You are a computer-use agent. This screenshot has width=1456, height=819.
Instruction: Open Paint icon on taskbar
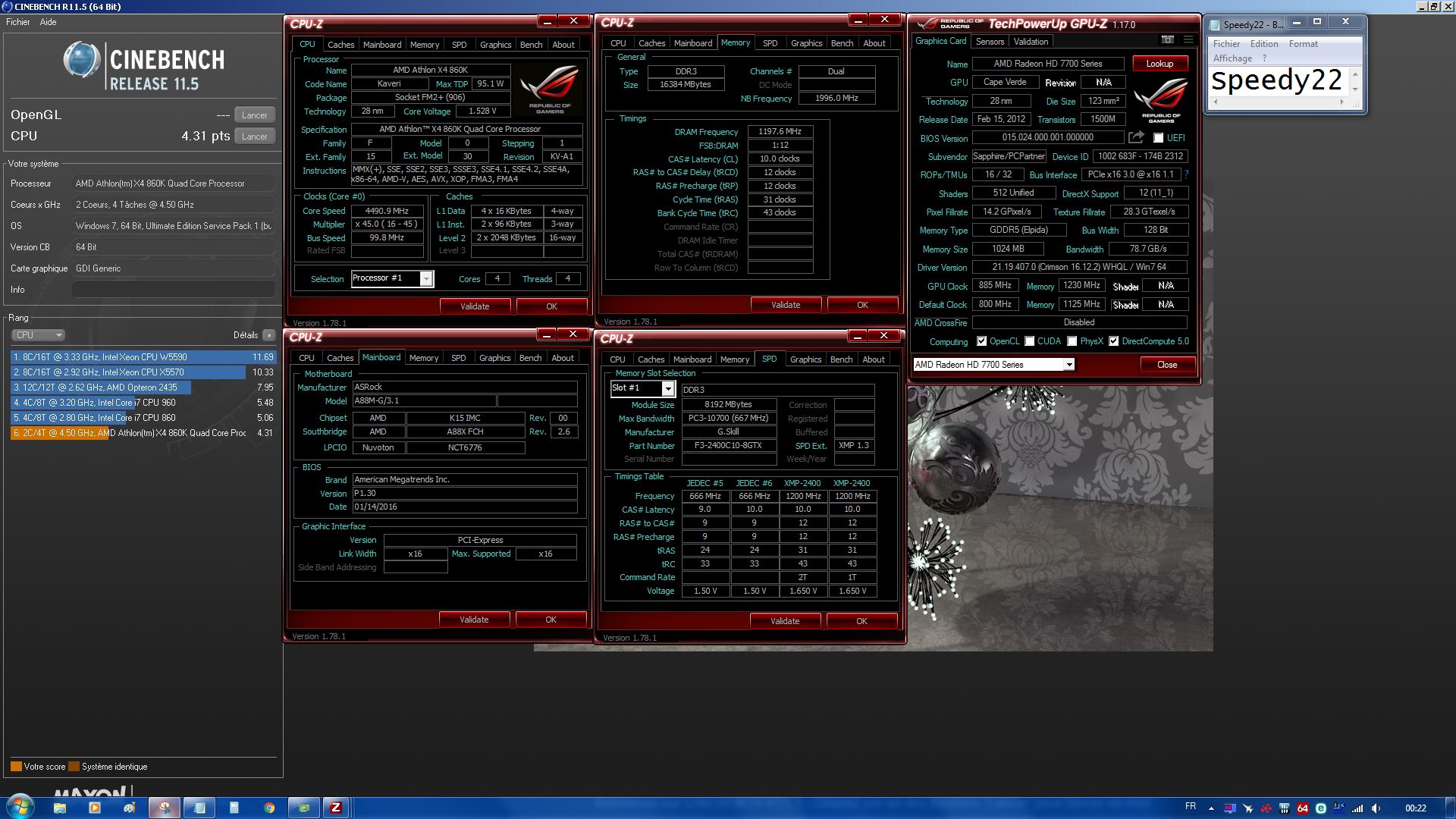click(x=129, y=808)
